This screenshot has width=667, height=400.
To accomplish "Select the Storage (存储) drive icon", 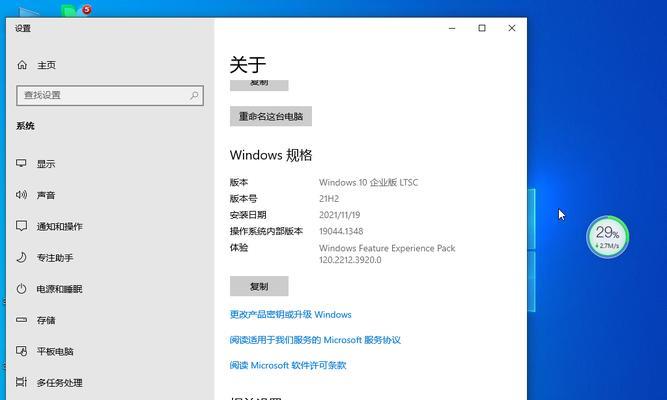I will tap(21, 320).
